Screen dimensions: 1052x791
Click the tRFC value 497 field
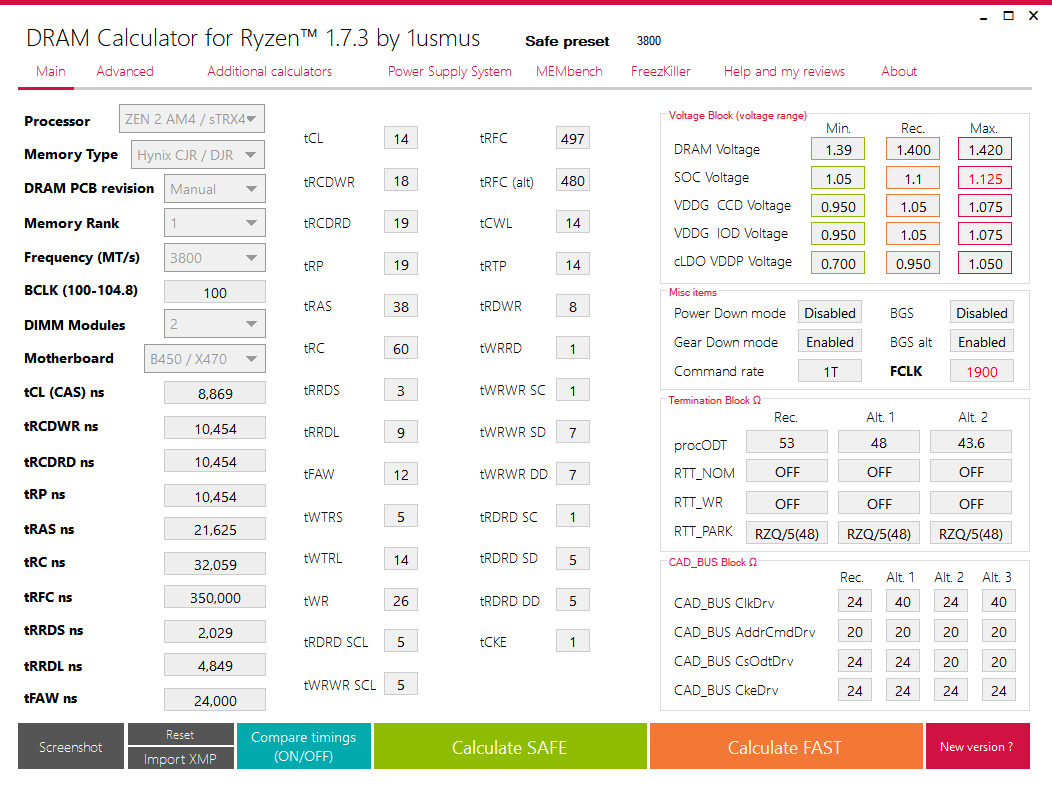pos(572,138)
